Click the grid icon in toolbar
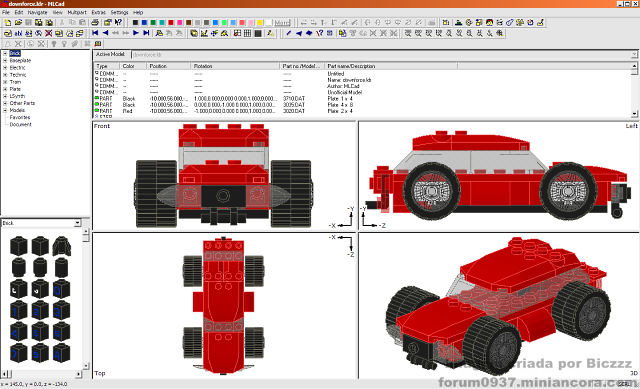 [247, 33]
